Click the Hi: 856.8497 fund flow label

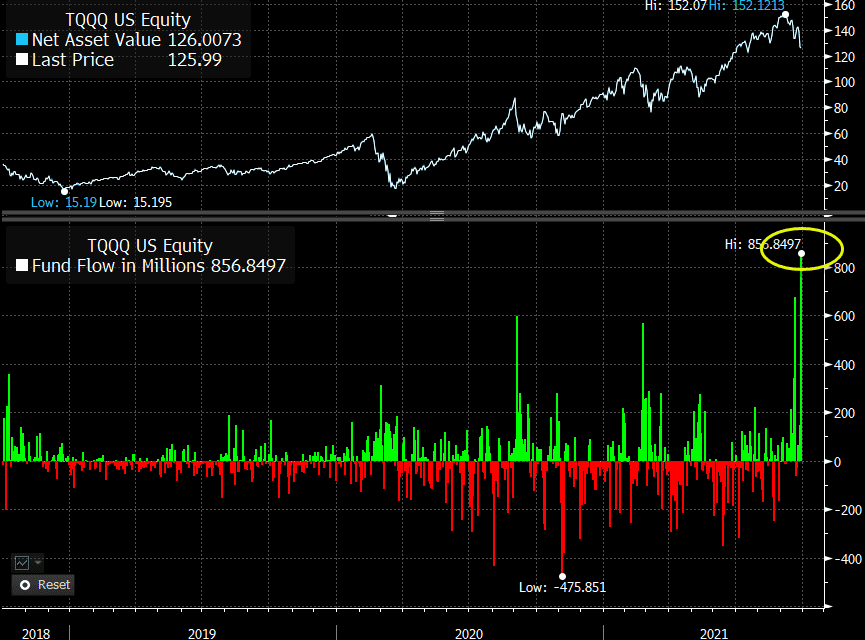click(762, 244)
